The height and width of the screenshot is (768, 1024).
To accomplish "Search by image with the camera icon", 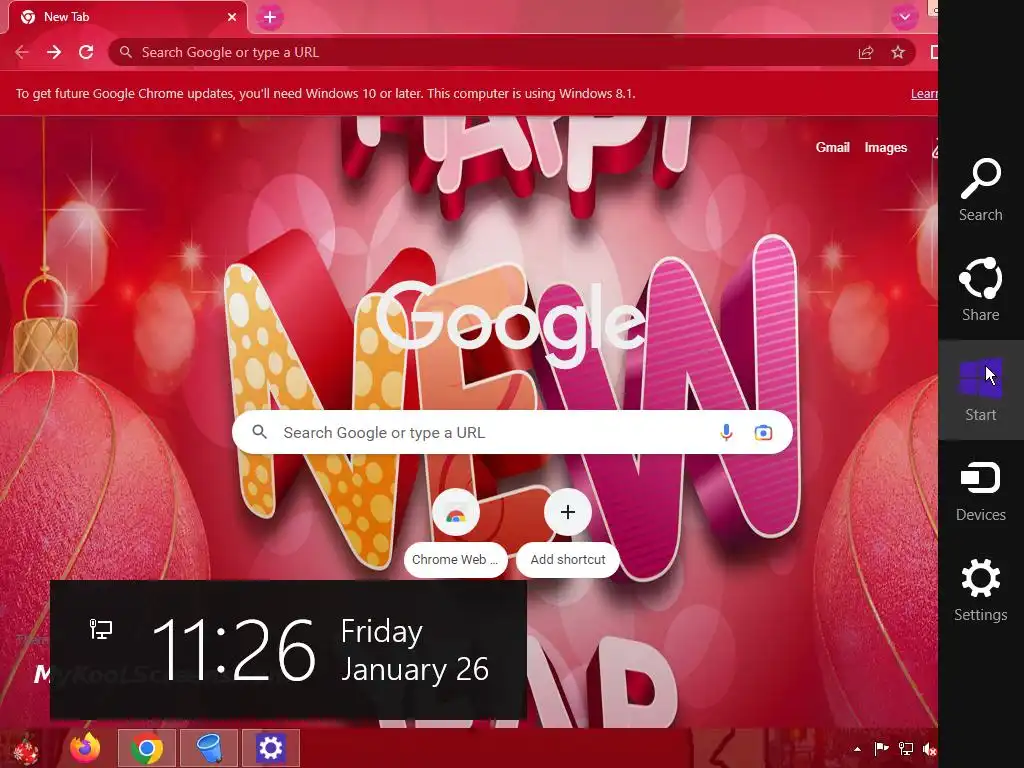I will [763, 432].
